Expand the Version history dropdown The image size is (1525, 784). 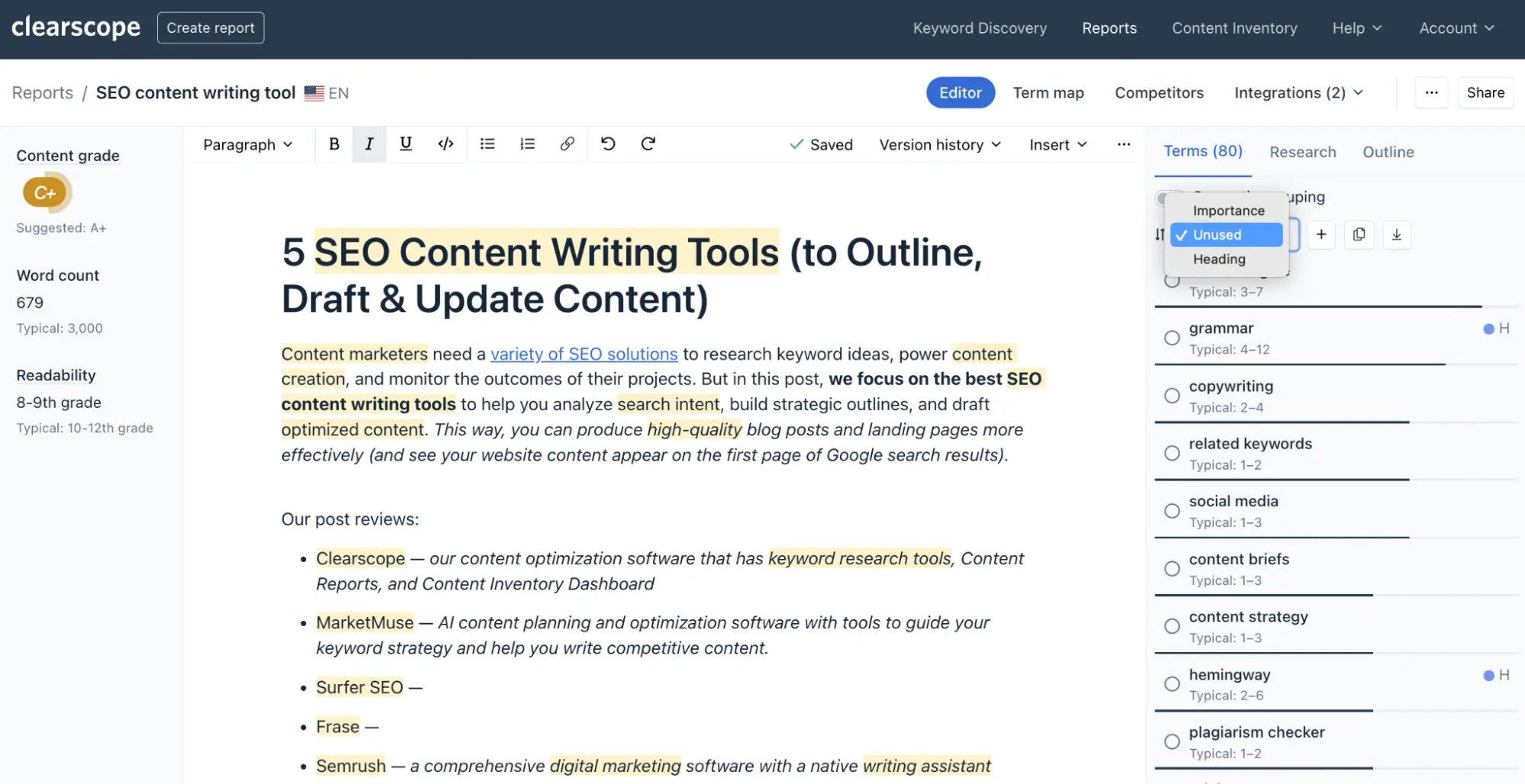click(x=940, y=145)
